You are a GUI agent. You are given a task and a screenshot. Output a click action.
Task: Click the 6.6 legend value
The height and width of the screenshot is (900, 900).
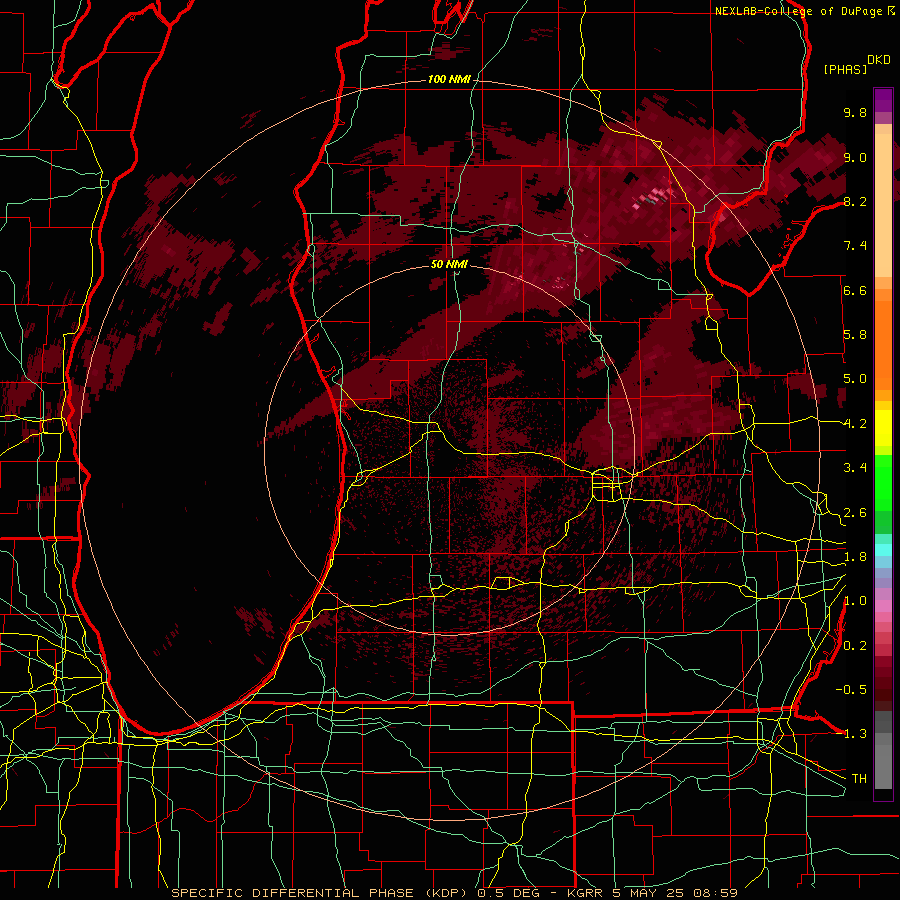pyautogui.click(x=855, y=290)
